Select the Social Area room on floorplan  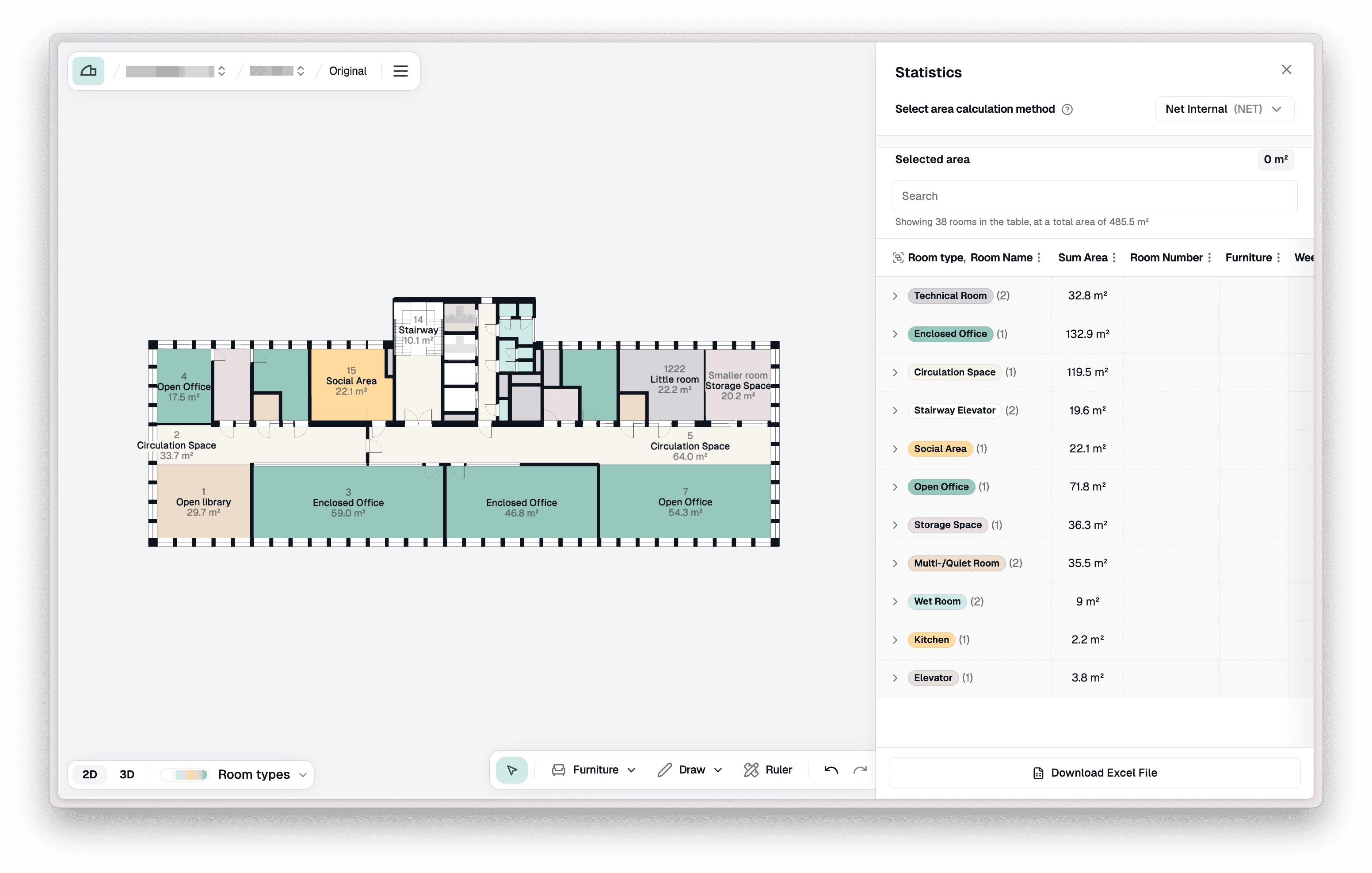point(351,385)
